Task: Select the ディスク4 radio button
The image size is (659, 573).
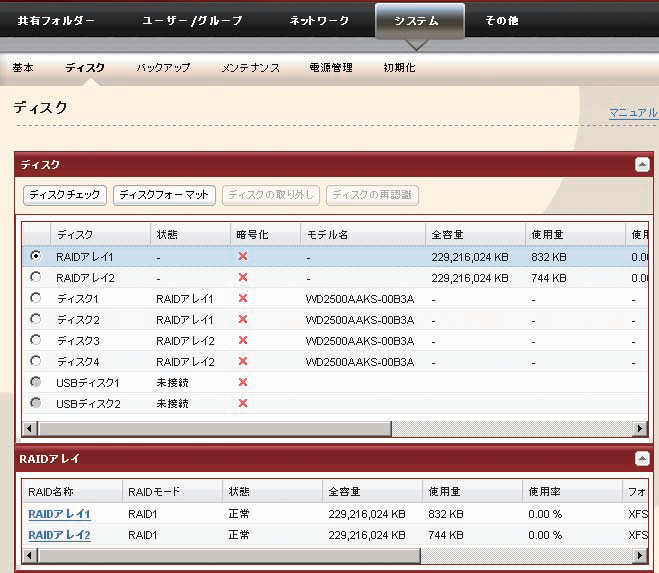Action: [x=36, y=361]
